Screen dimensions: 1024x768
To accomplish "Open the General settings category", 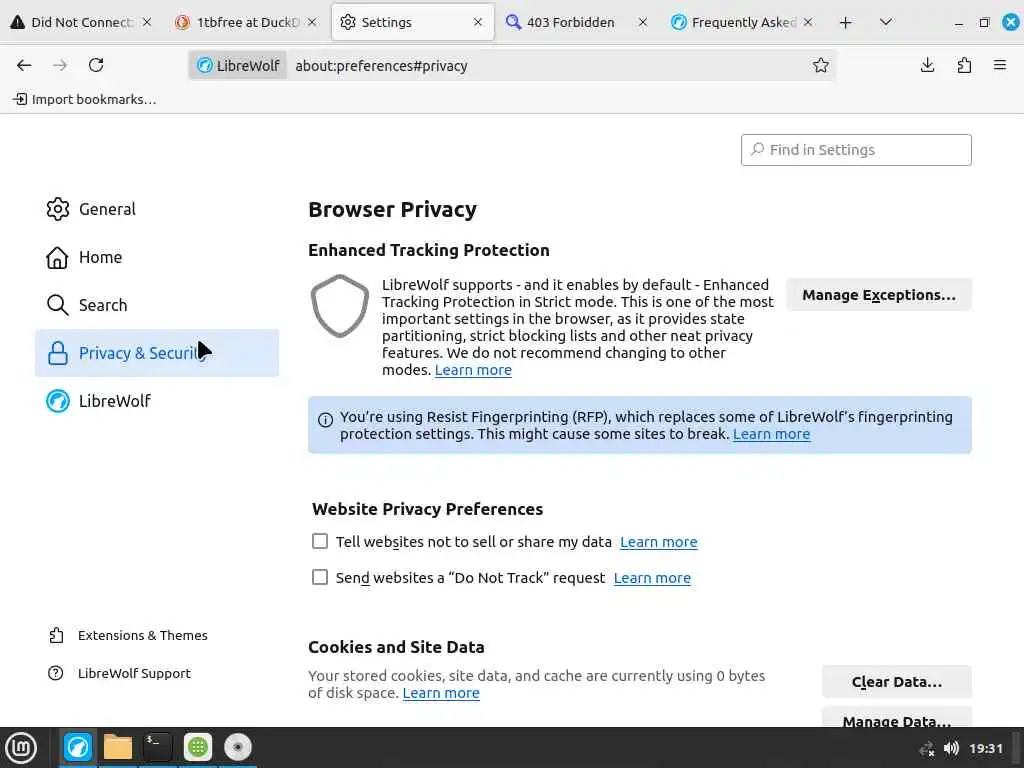I will point(157,210).
